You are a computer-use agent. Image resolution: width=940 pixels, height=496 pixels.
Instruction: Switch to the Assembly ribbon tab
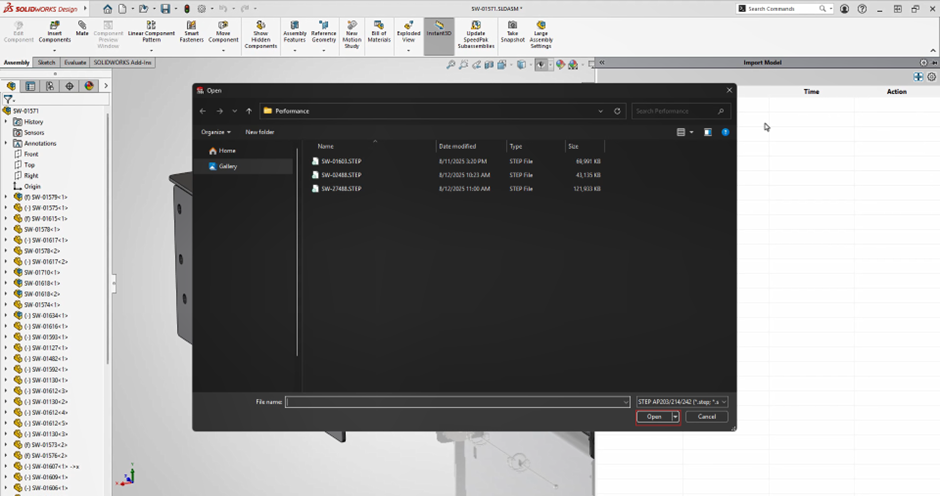point(17,62)
